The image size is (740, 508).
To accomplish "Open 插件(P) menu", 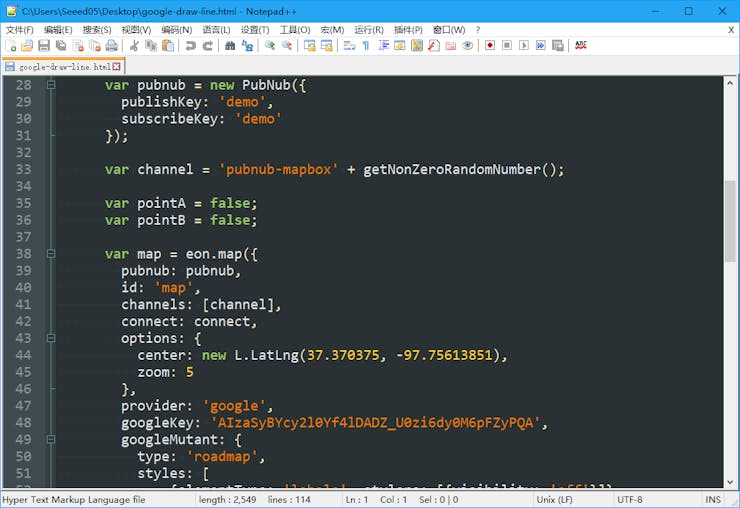I will point(408,30).
